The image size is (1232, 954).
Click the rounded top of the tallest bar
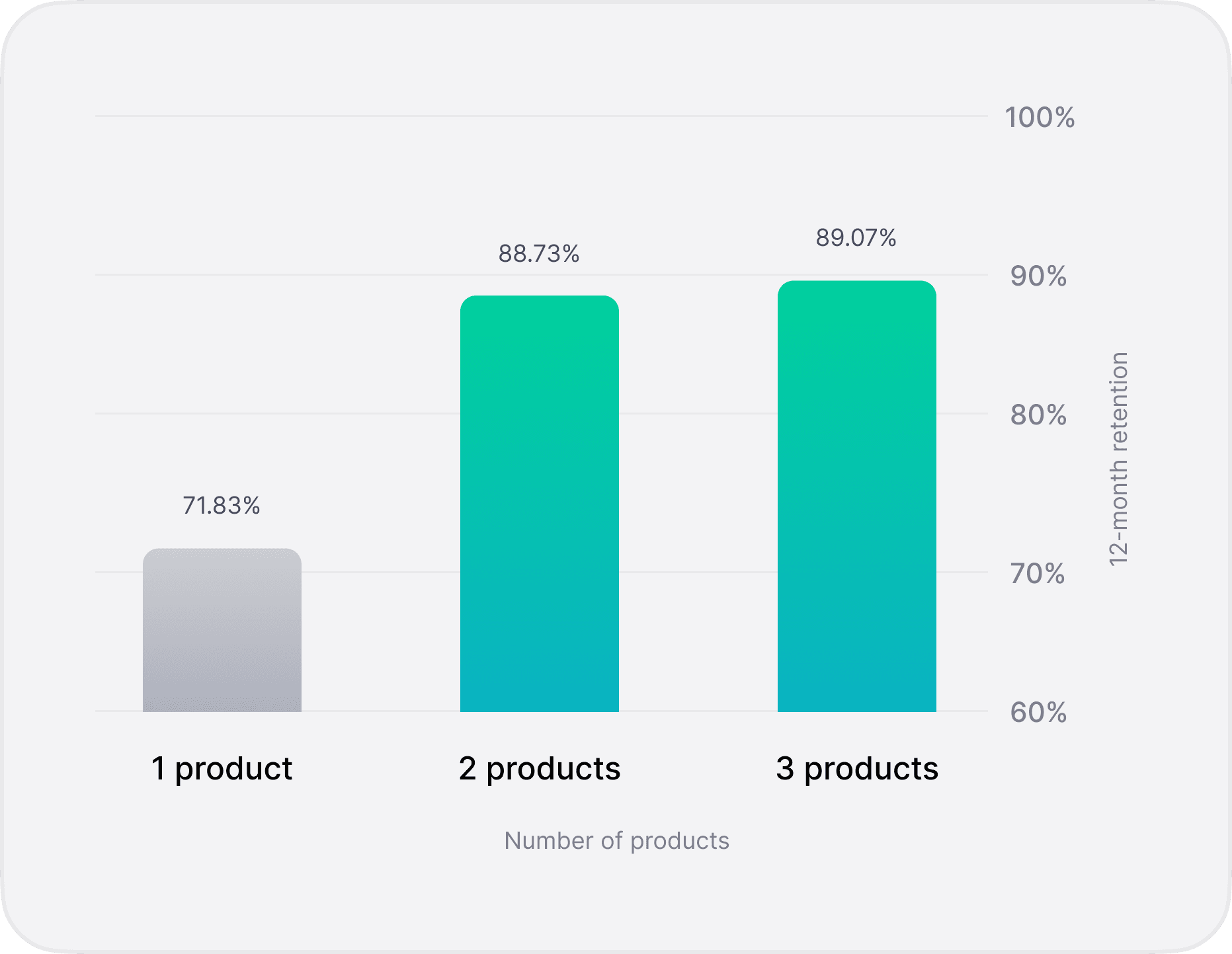[857, 282]
